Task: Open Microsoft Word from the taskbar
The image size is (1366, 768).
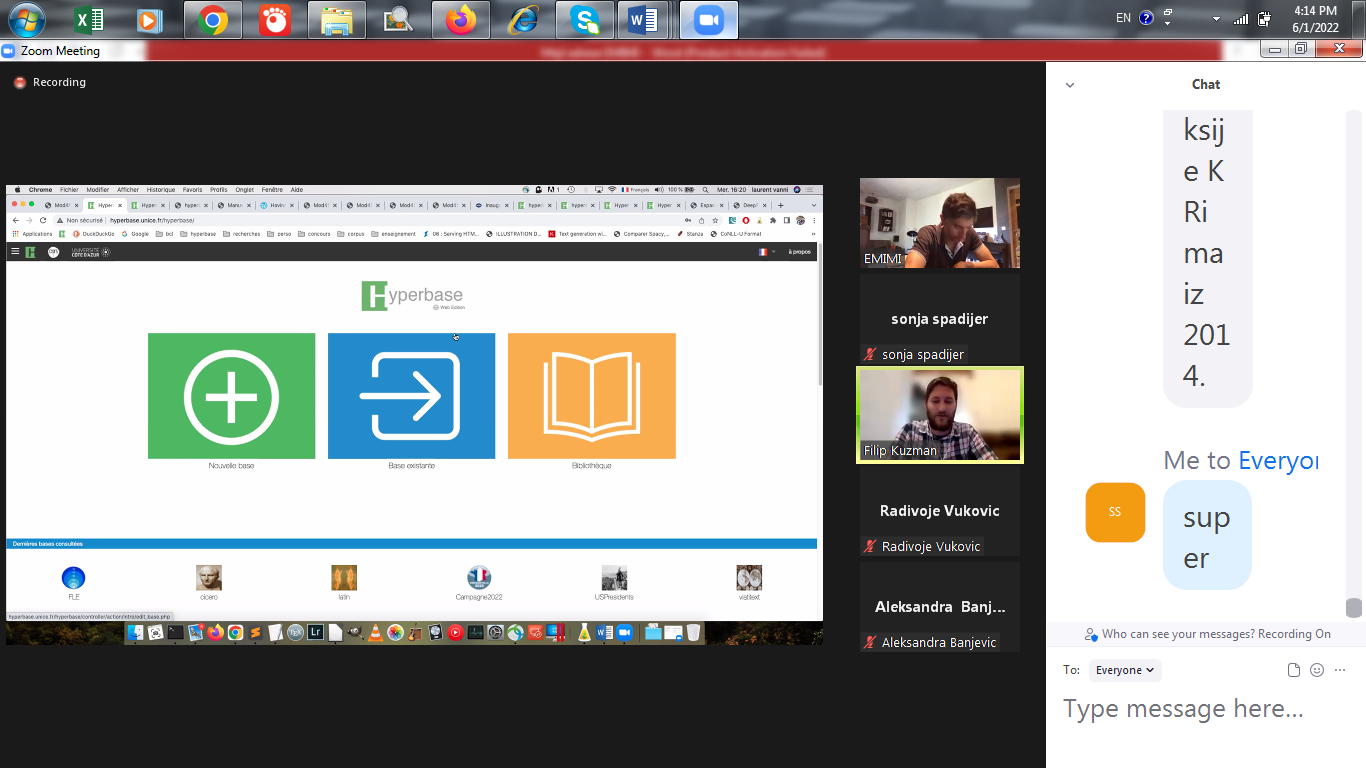Action: (643, 20)
